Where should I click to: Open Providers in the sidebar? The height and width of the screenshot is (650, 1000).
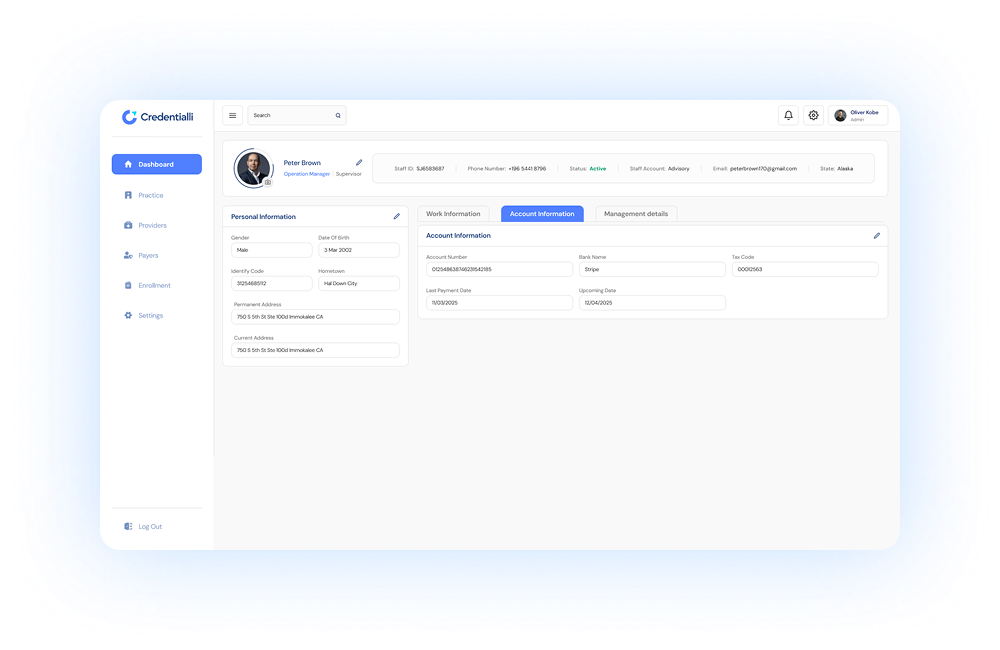pyautogui.click(x=152, y=225)
